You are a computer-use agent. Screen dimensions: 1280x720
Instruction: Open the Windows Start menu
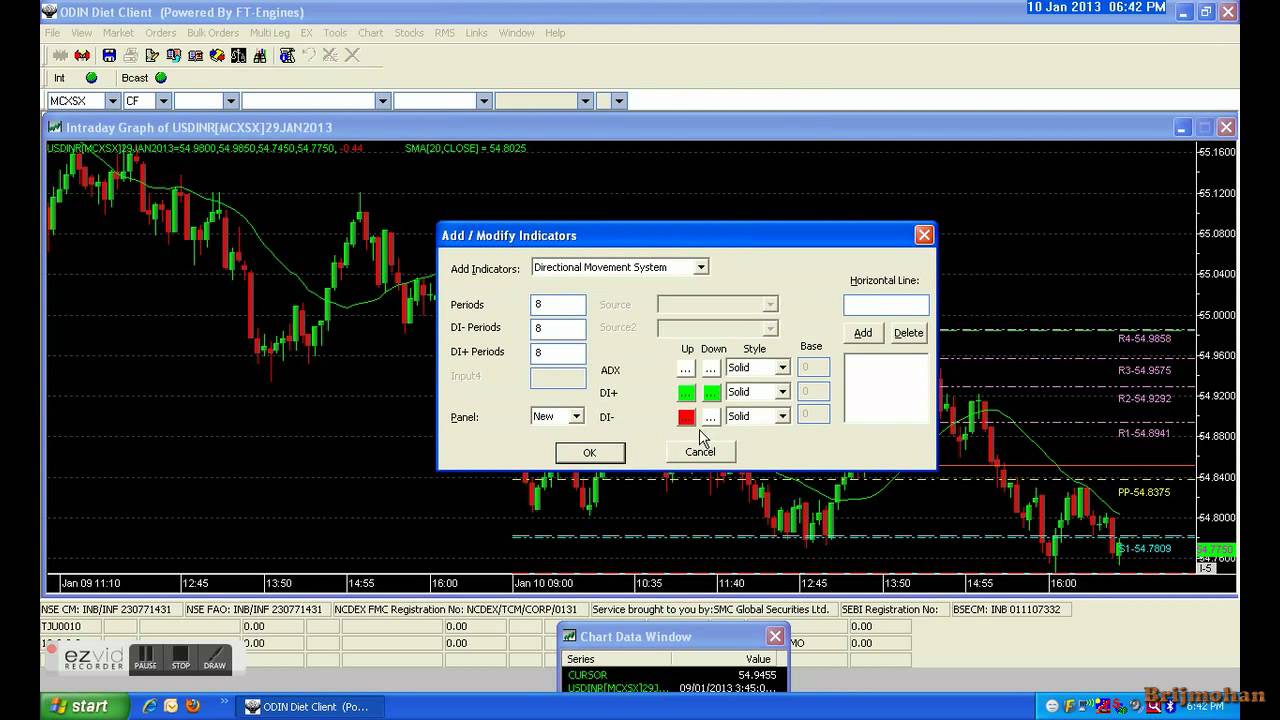click(x=80, y=706)
